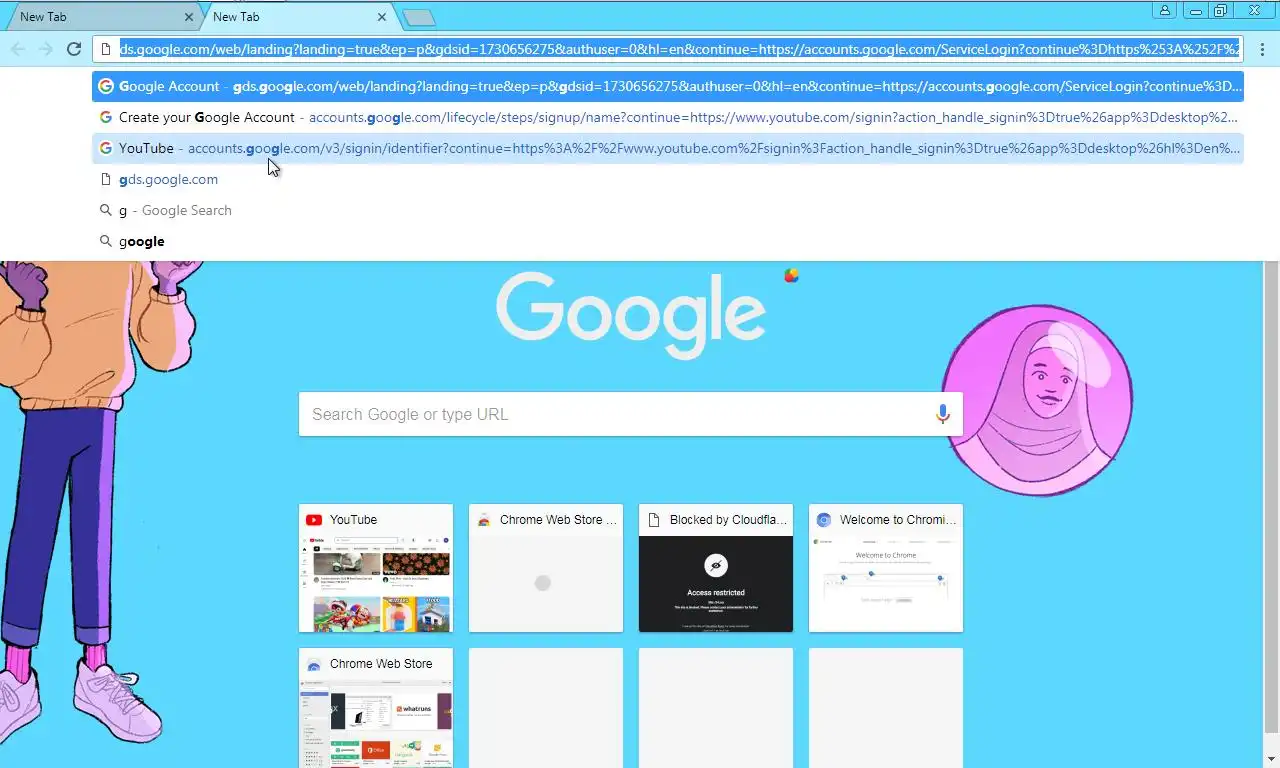Click the YouTube favicon on tile

point(314,520)
